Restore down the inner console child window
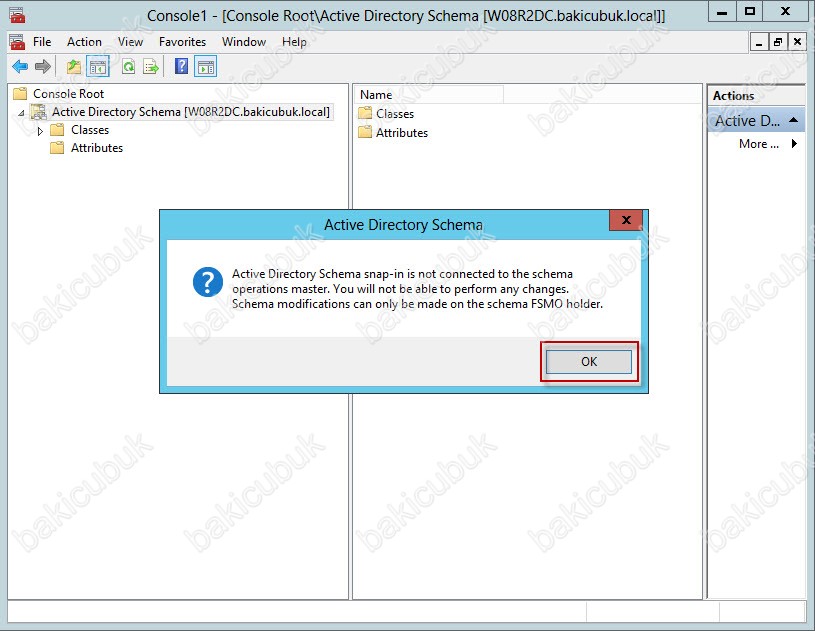Image resolution: width=815 pixels, height=631 pixels. coord(778,42)
